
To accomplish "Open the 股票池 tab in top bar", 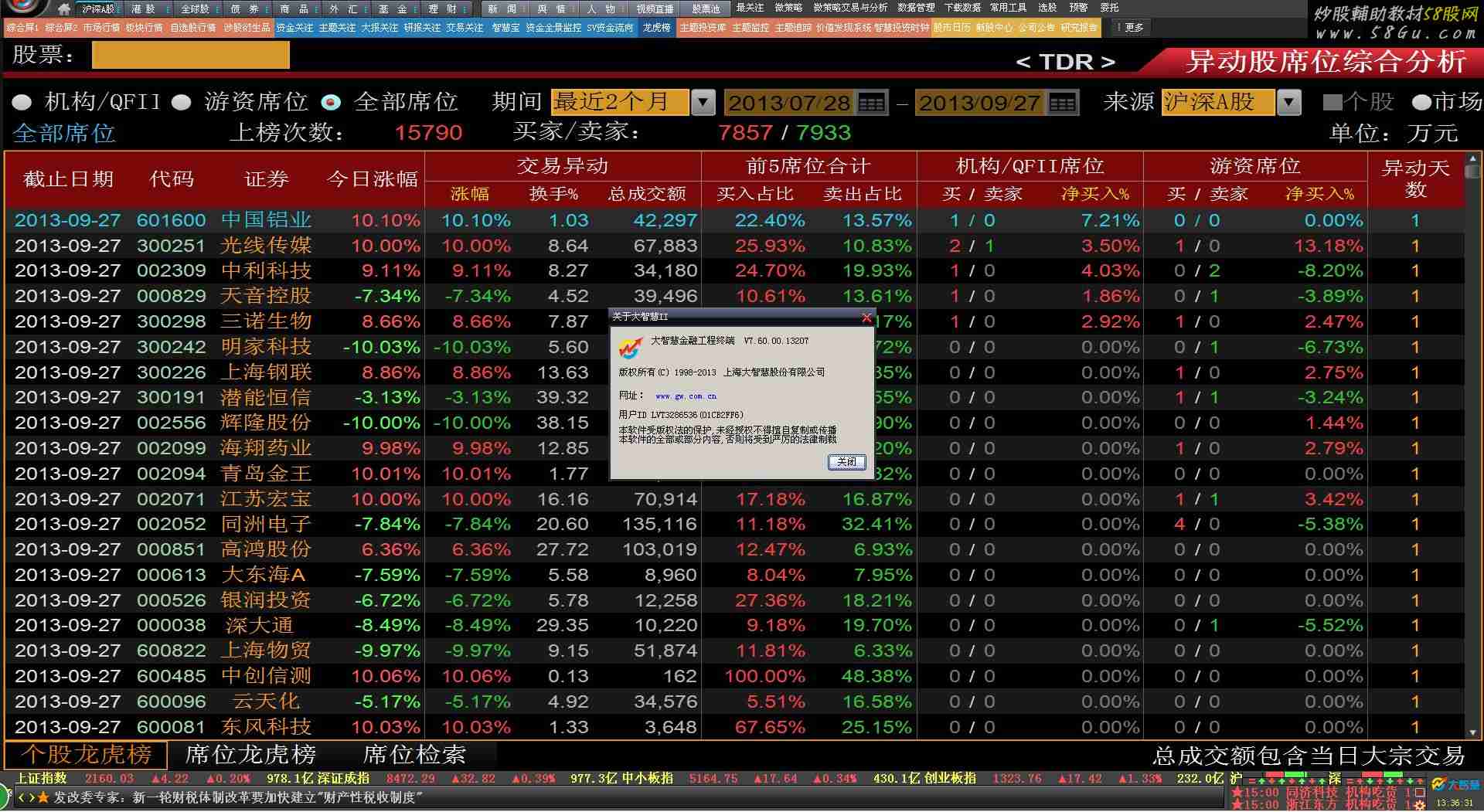I will pyautogui.click(x=706, y=9).
